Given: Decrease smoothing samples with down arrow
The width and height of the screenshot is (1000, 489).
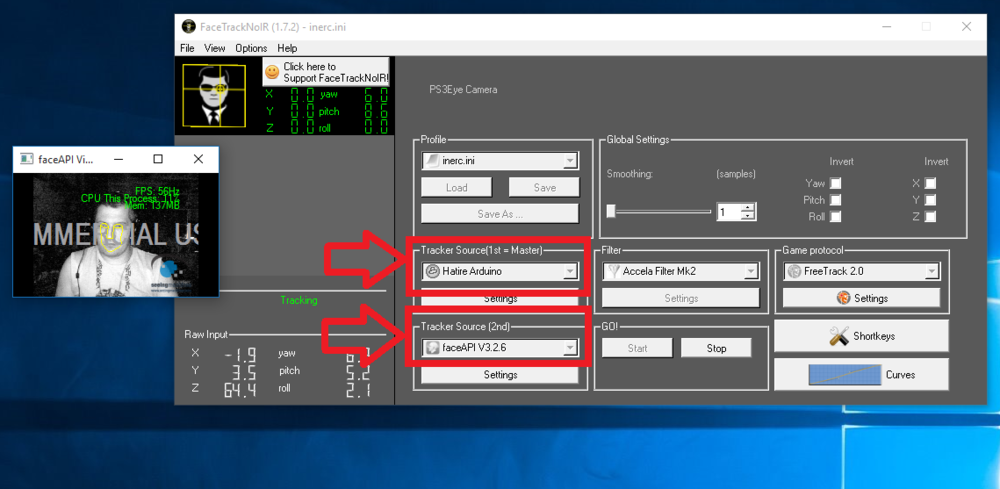Looking at the screenshot, I should point(748,216).
